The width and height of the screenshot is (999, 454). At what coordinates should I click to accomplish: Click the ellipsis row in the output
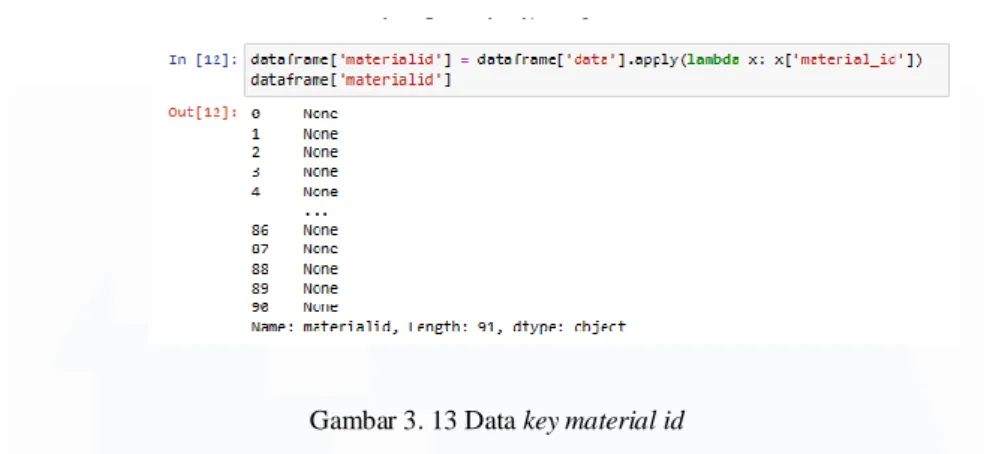pos(315,213)
